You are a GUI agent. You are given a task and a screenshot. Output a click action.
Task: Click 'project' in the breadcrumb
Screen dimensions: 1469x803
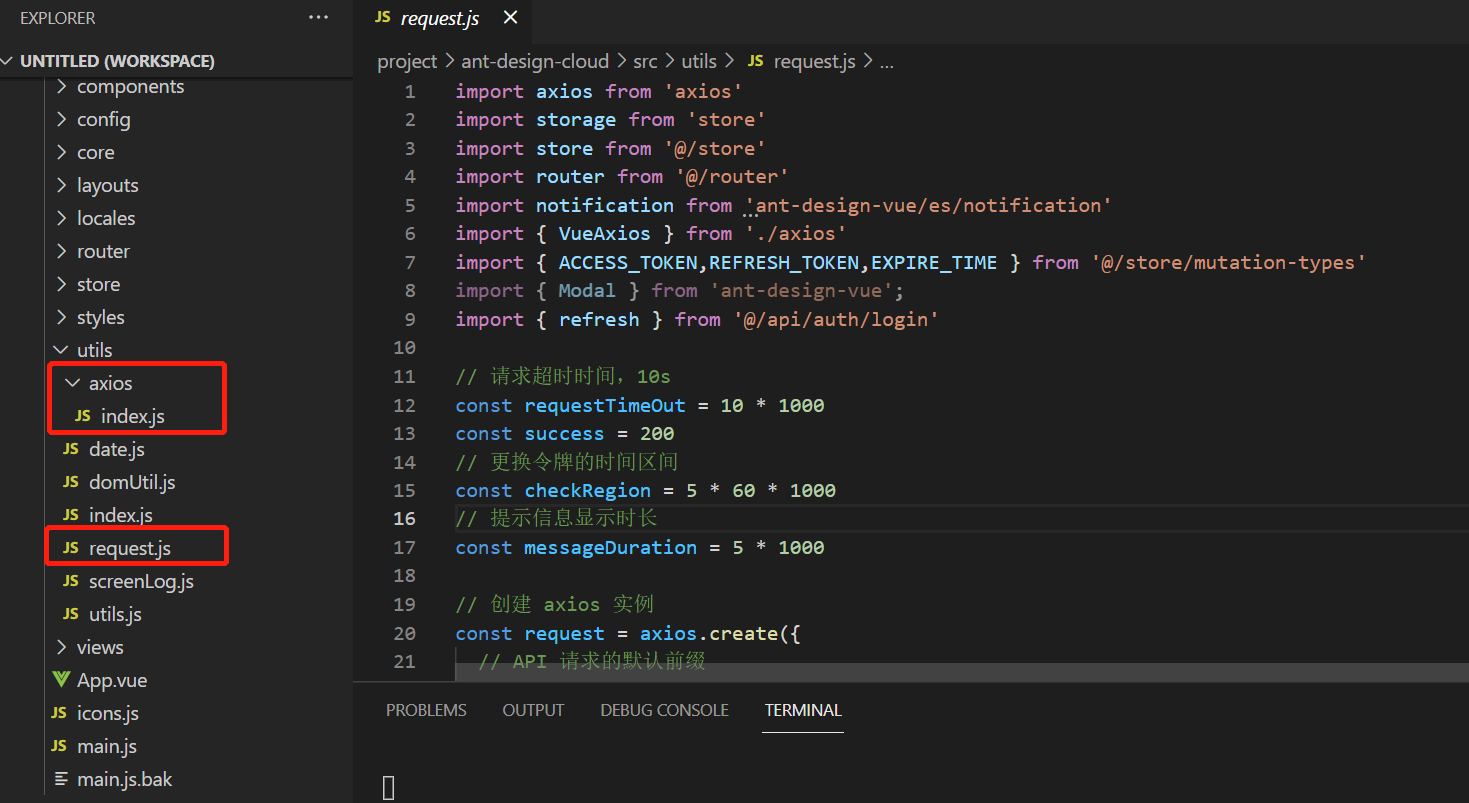(407, 62)
